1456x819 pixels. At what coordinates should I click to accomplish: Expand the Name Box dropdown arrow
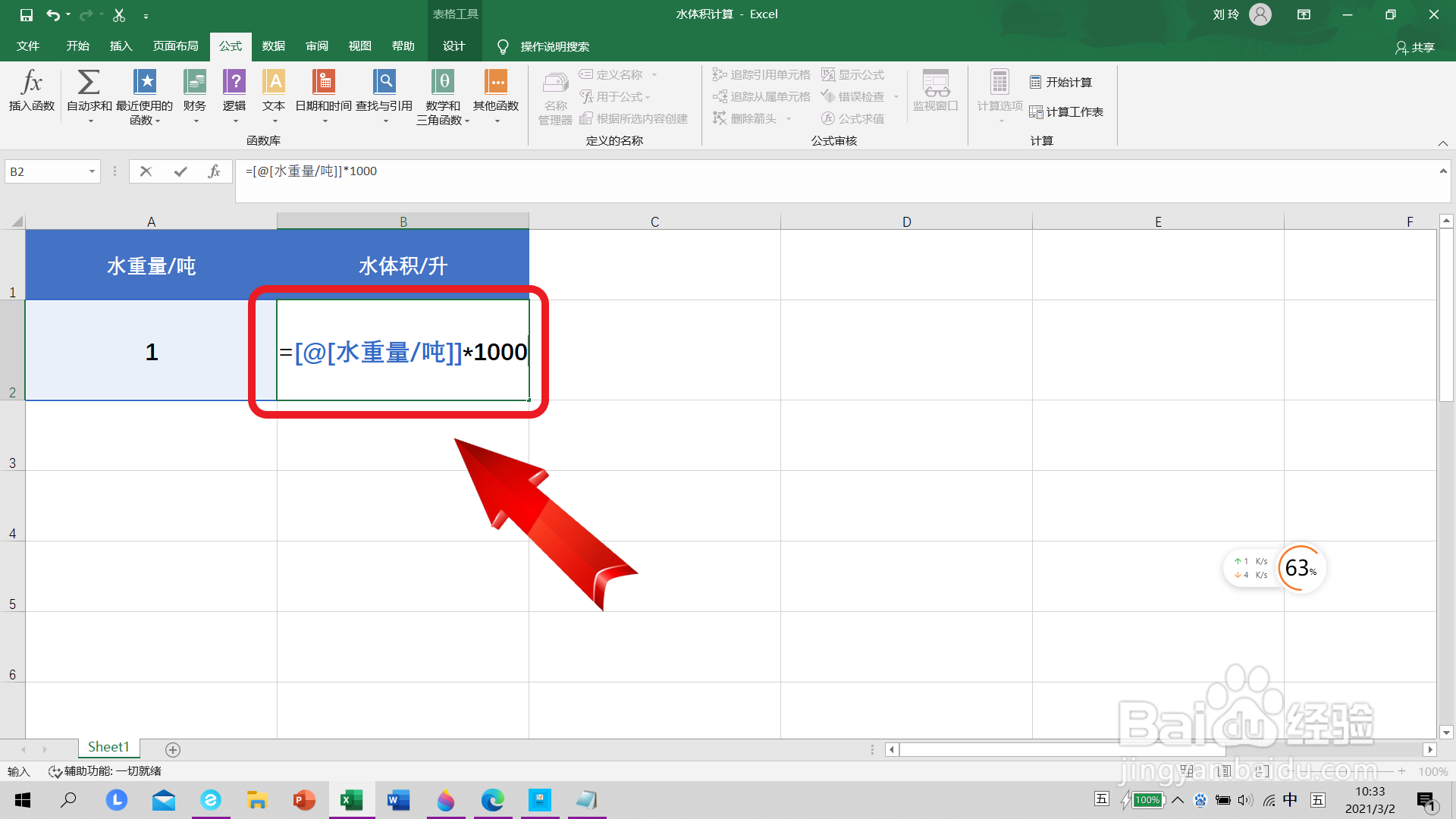(x=92, y=171)
